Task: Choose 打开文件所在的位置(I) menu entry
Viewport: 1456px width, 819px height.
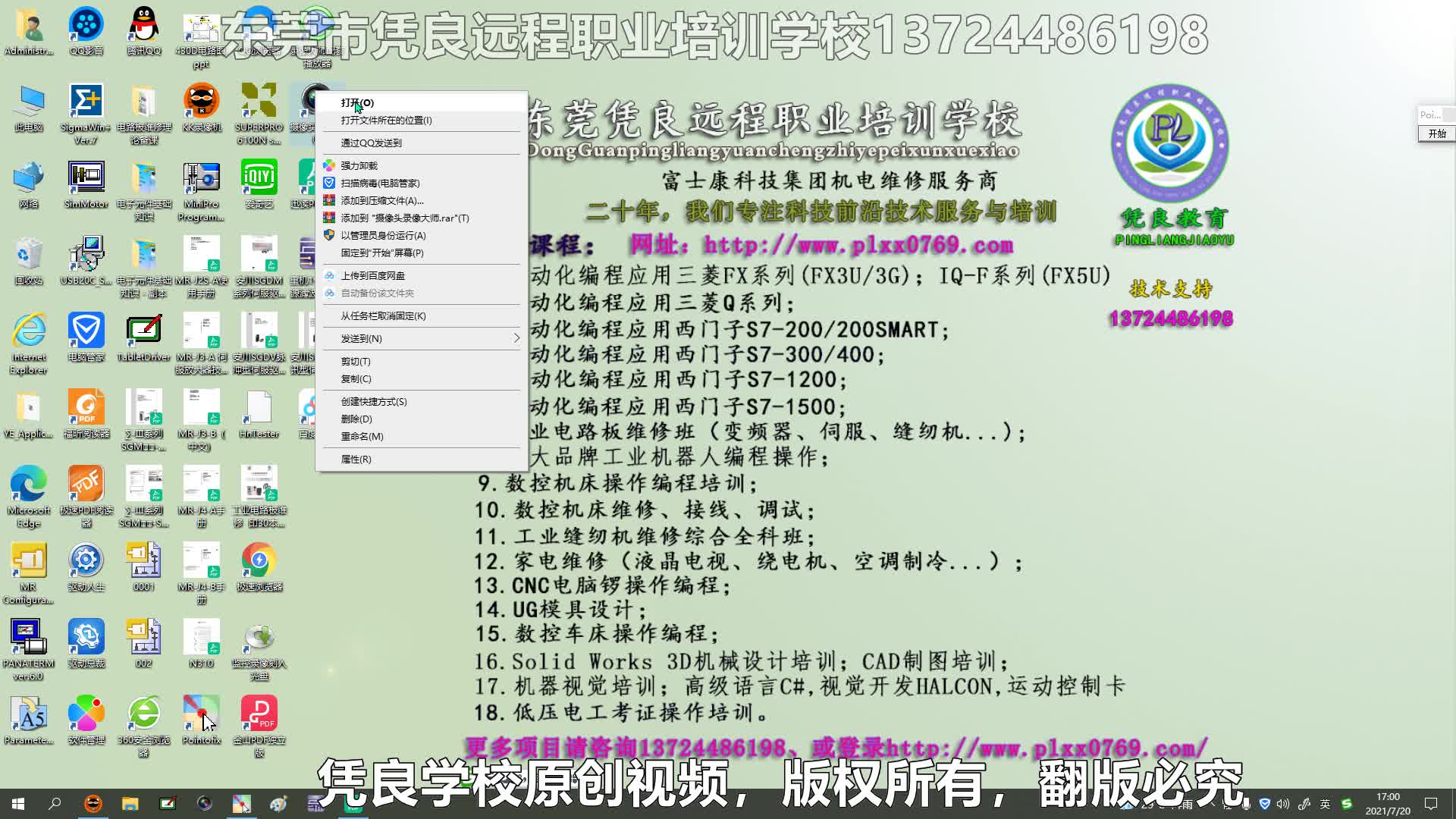Action: point(422,120)
